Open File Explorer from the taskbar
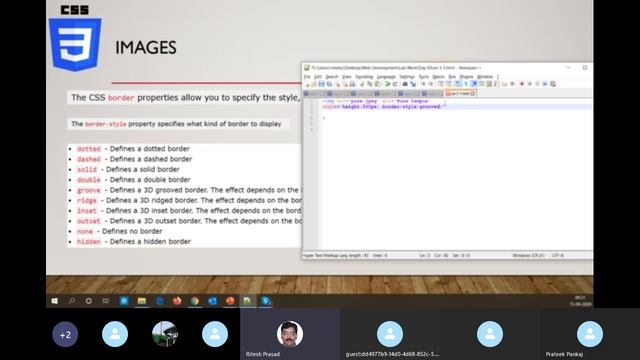 tap(142, 301)
